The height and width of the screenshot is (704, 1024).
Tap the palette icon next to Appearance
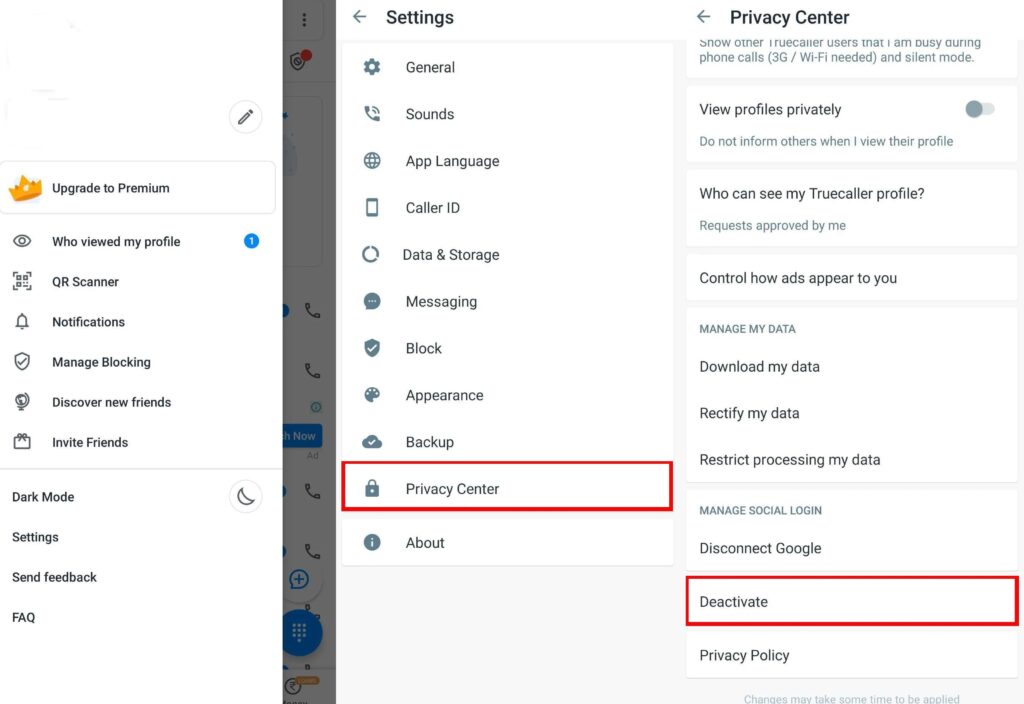[372, 394]
